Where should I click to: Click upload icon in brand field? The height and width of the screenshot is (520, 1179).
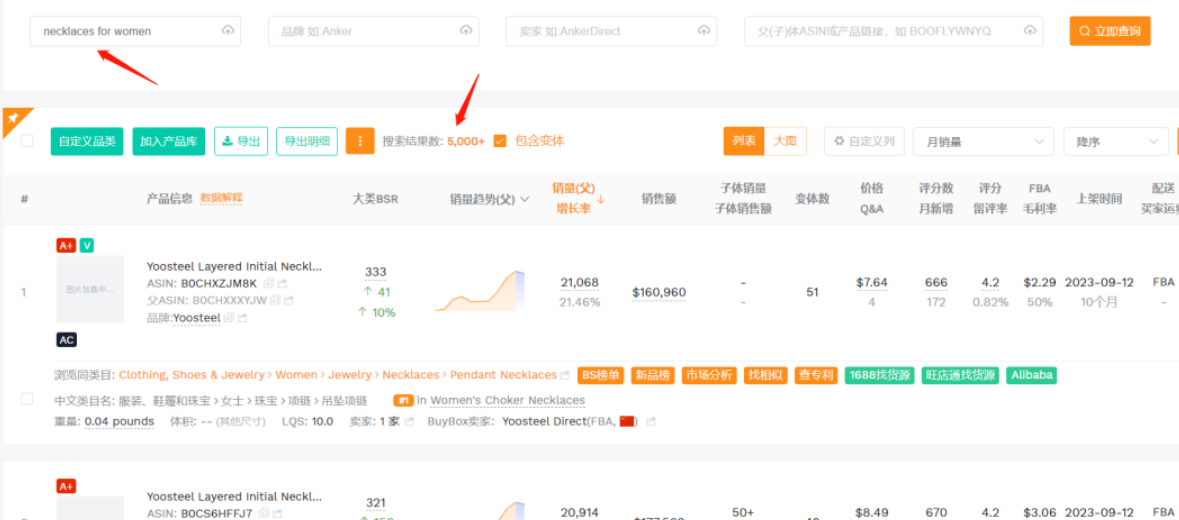click(465, 31)
